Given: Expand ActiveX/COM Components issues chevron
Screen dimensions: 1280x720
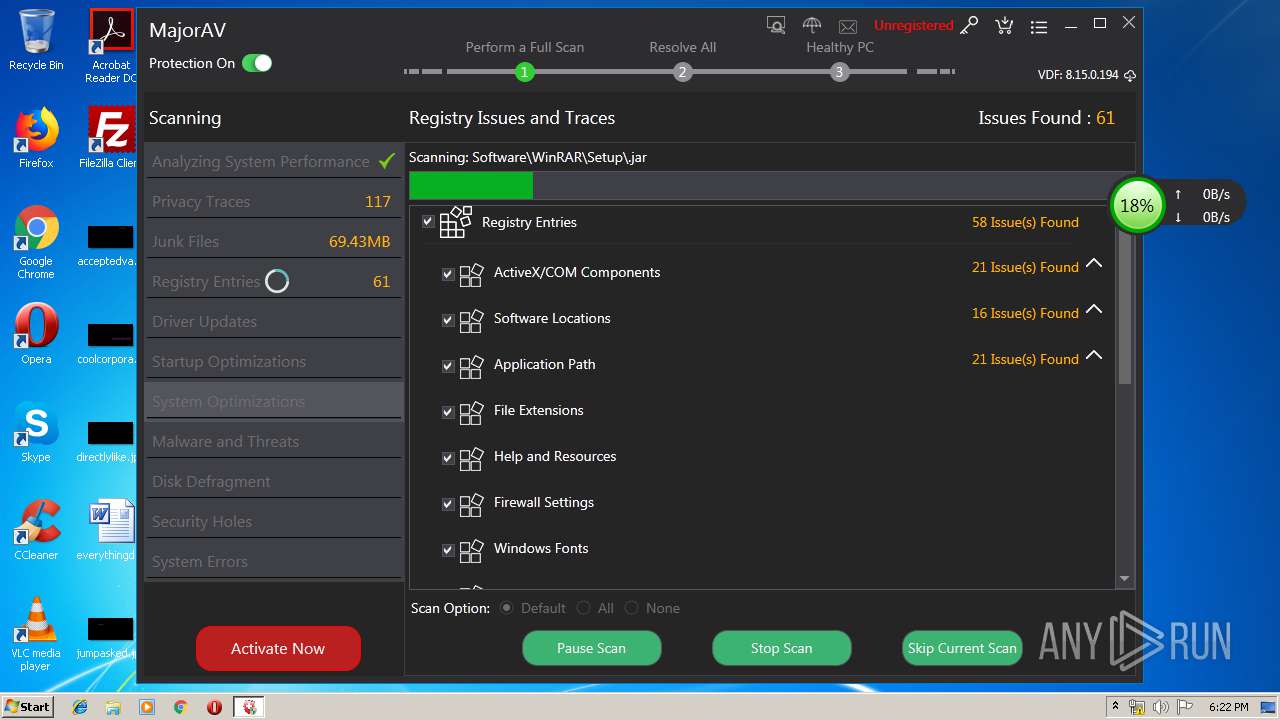Looking at the screenshot, I should (1094, 264).
